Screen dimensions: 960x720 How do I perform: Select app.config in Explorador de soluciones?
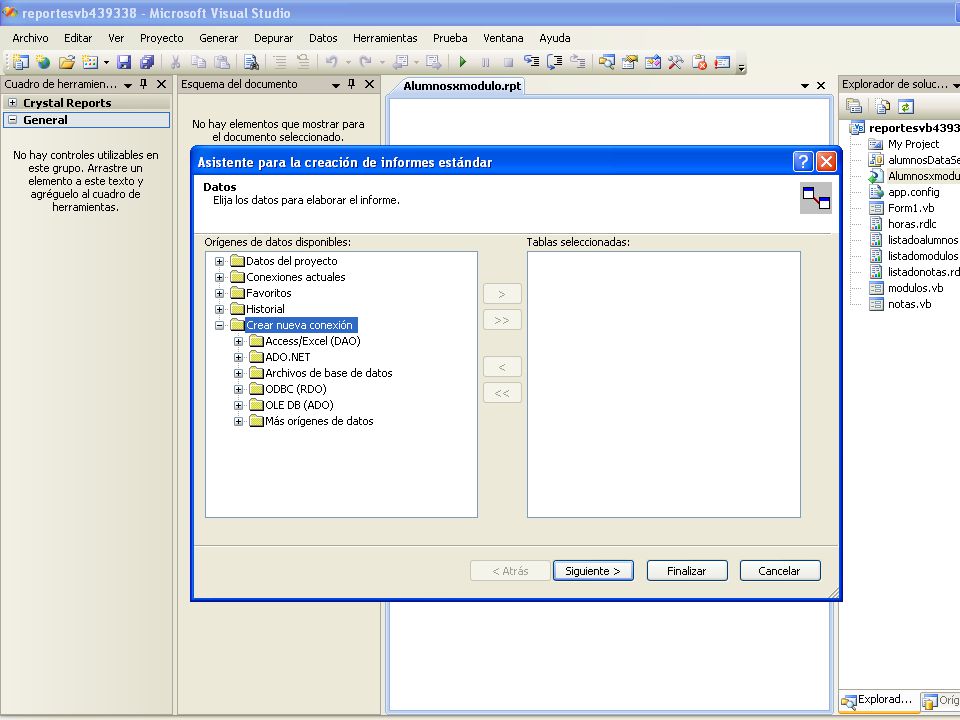[913, 192]
